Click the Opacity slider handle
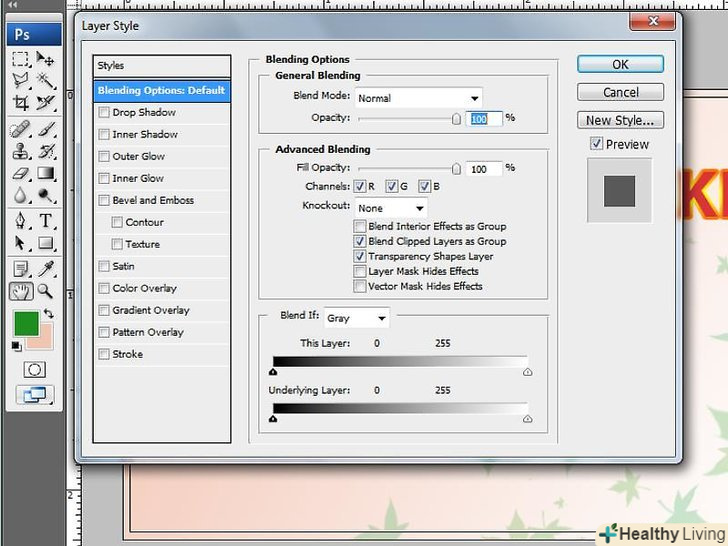 coord(456,119)
